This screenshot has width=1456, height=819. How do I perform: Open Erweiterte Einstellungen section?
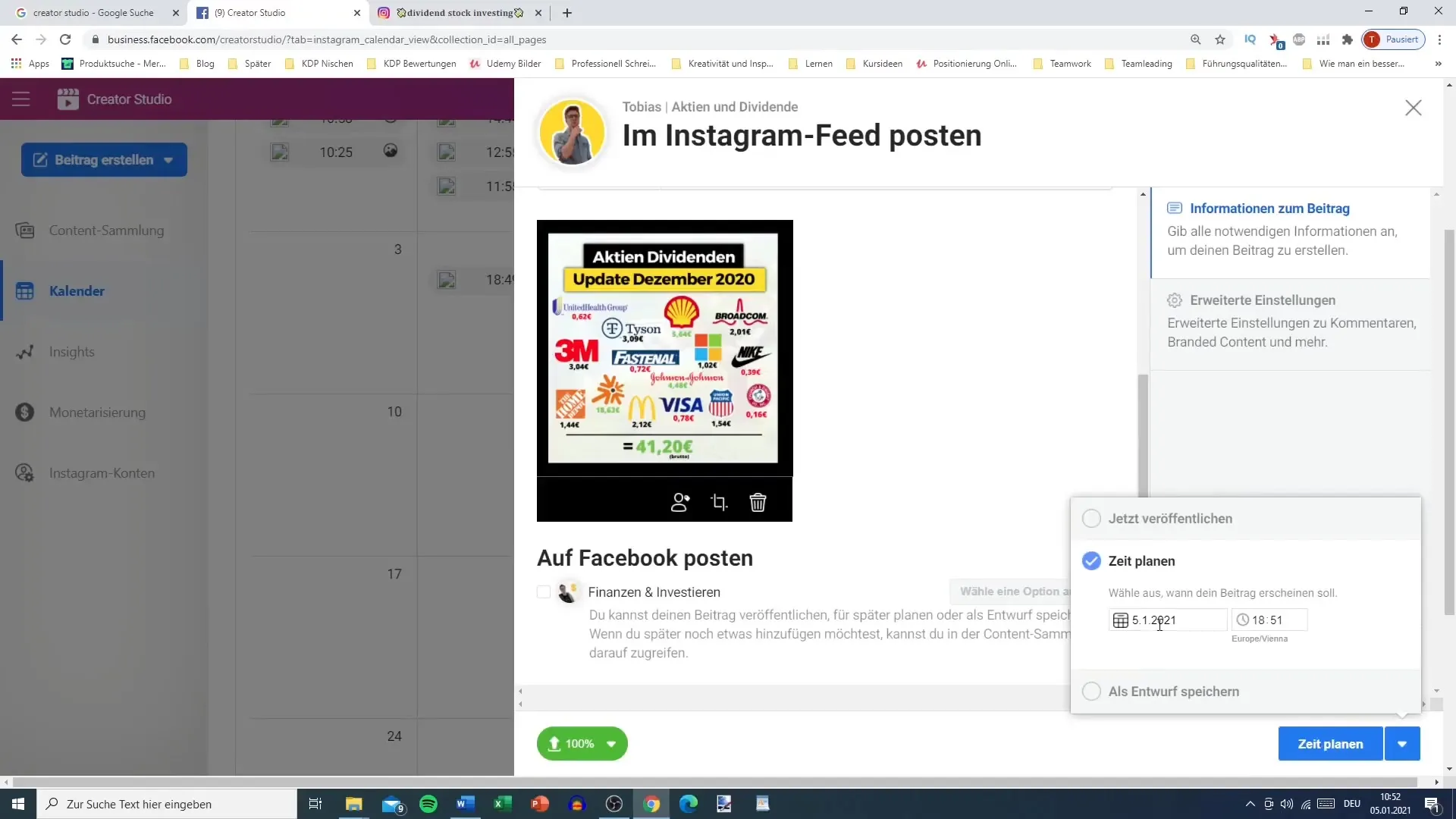click(1291, 325)
